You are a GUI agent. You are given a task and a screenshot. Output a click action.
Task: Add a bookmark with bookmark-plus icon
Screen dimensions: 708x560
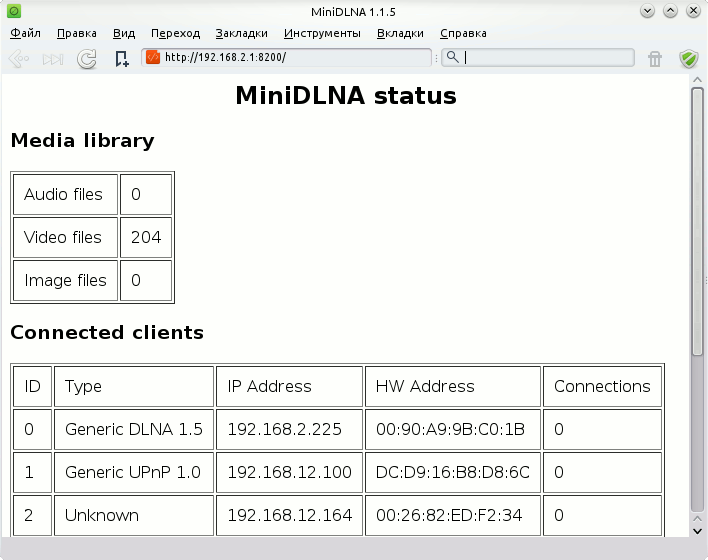pyautogui.click(x=121, y=59)
